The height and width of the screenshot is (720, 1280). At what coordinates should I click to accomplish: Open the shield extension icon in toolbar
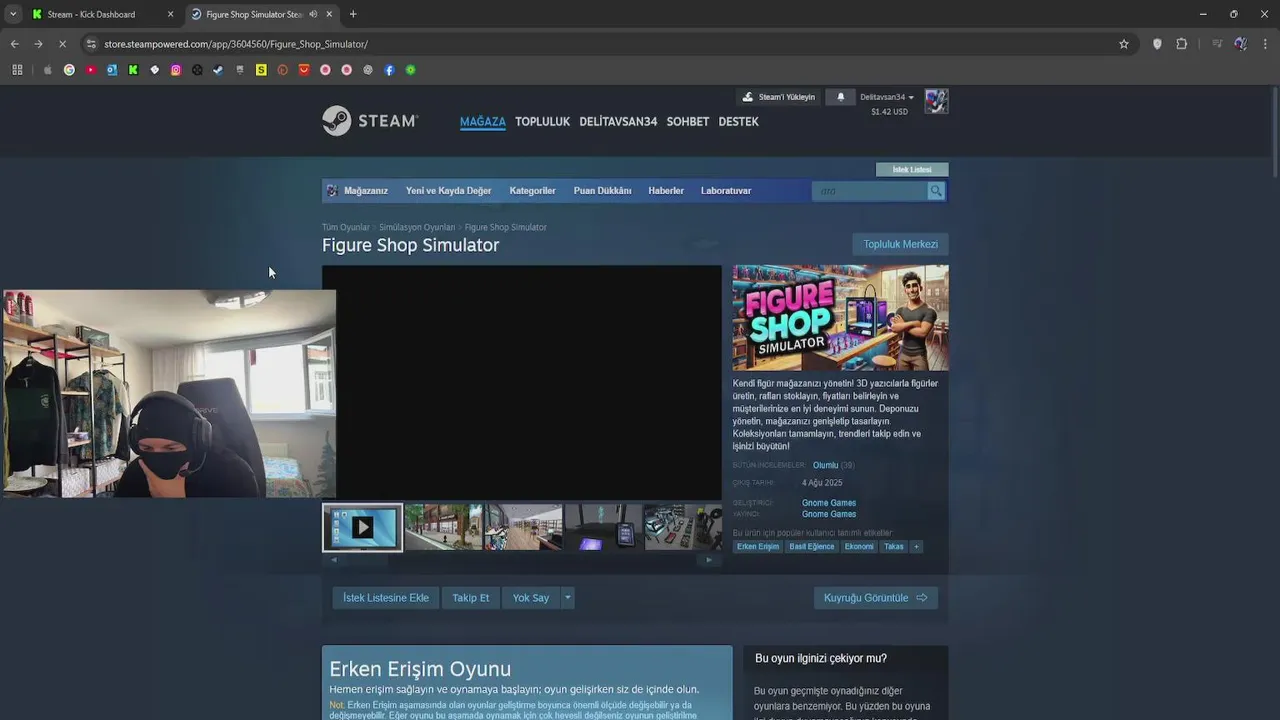point(1157,44)
